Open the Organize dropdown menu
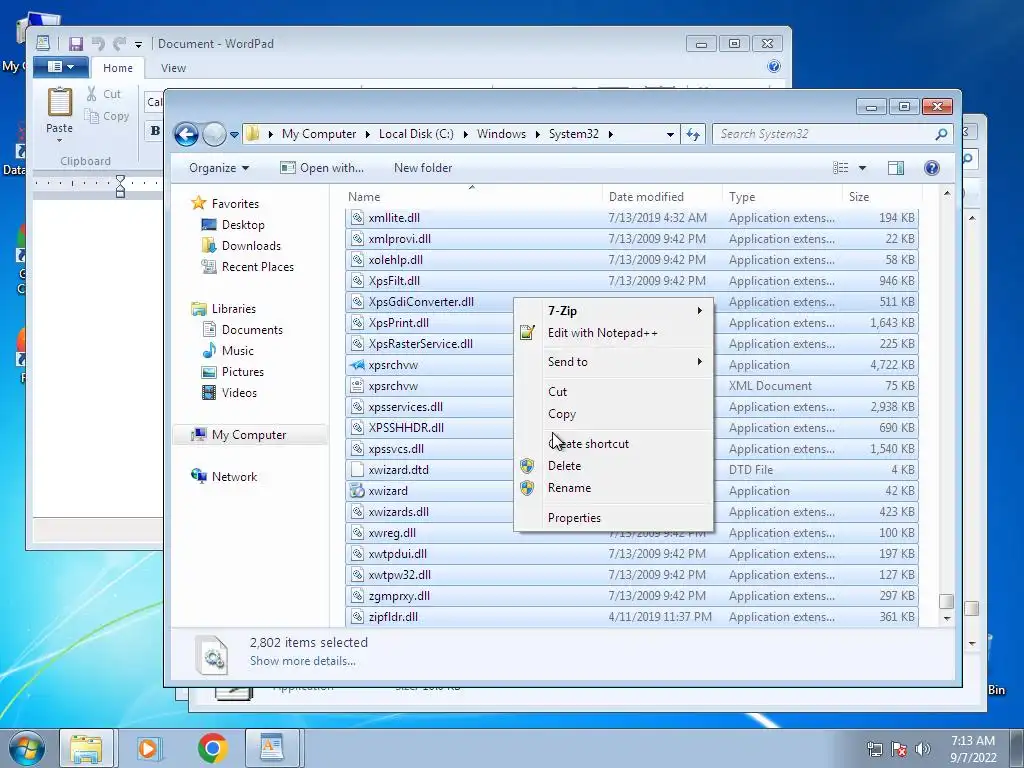Image resolution: width=1024 pixels, height=768 pixels. point(219,168)
